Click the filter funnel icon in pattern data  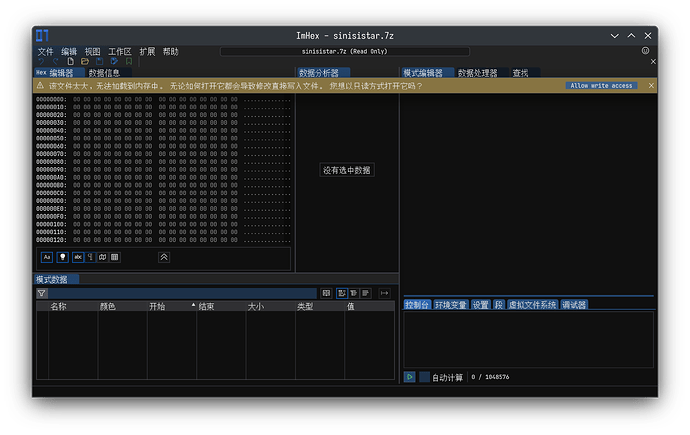(x=42, y=293)
